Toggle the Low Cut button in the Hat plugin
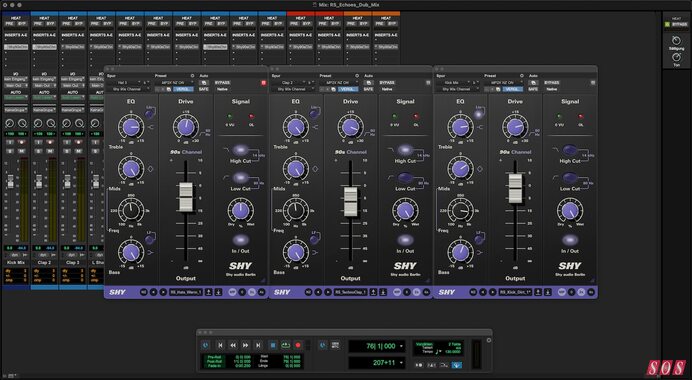This screenshot has height=380, width=692. (241, 177)
